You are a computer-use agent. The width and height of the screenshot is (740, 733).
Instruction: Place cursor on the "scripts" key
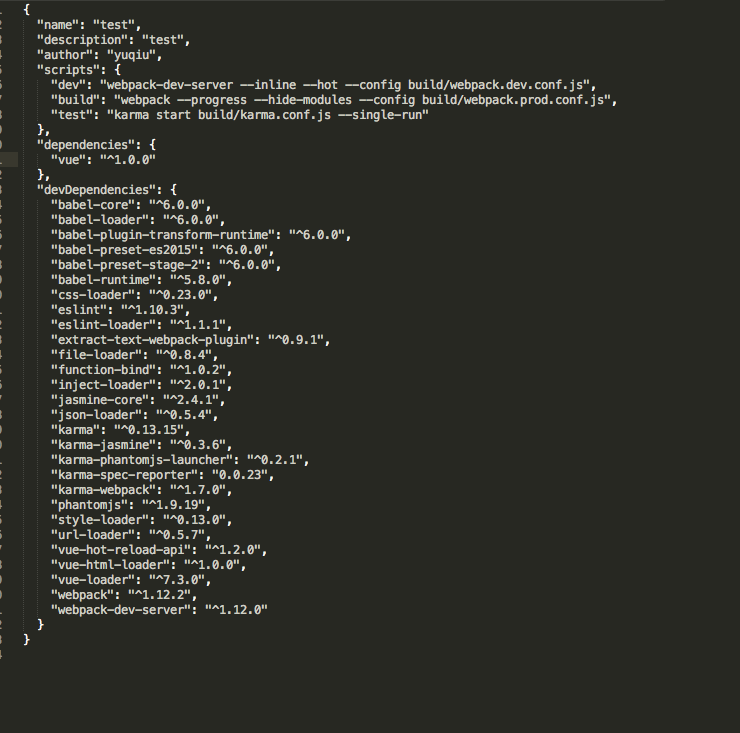click(67, 70)
